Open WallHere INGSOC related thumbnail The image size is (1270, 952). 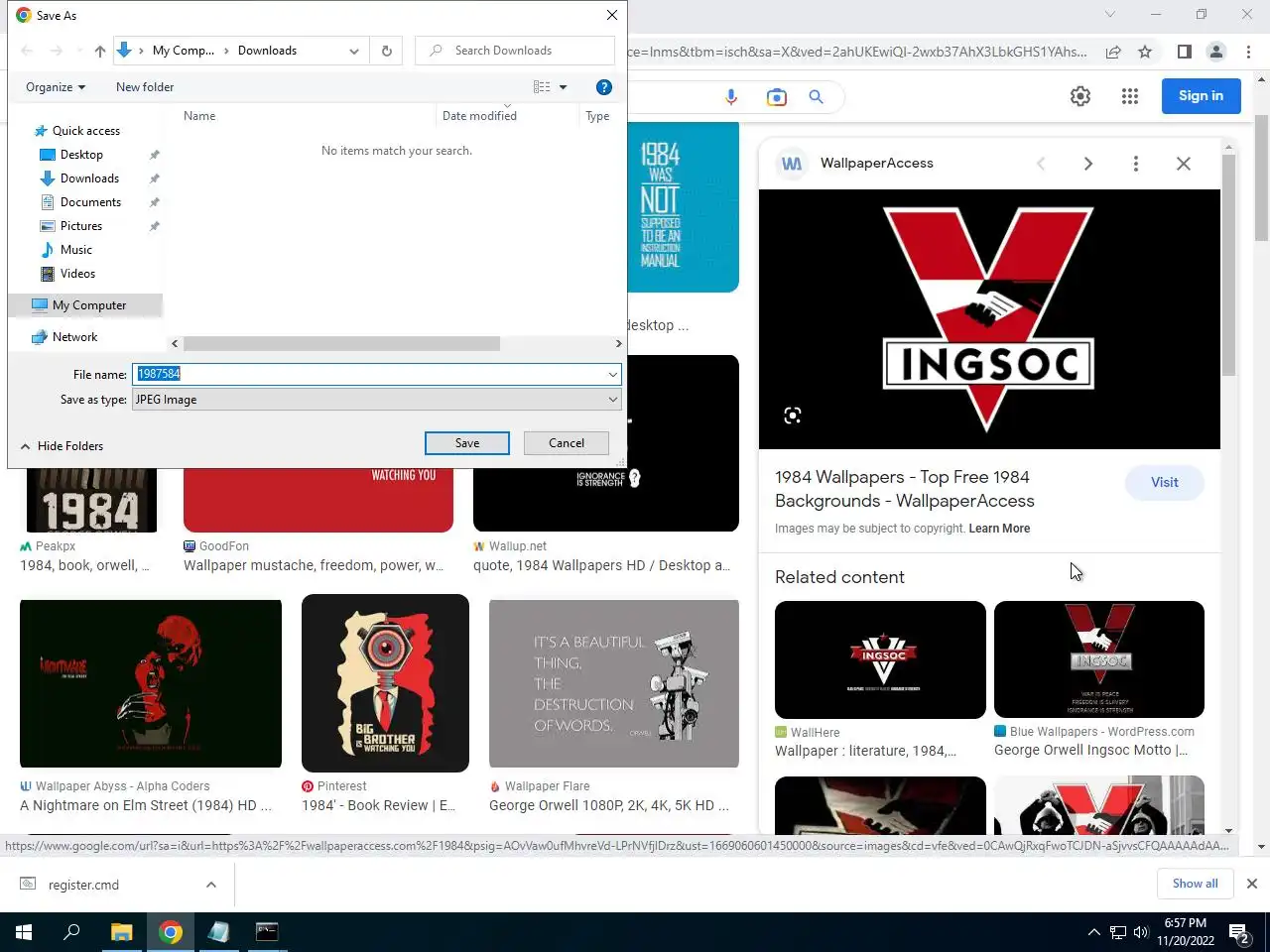pyautogui.click(x=880, y=659)
